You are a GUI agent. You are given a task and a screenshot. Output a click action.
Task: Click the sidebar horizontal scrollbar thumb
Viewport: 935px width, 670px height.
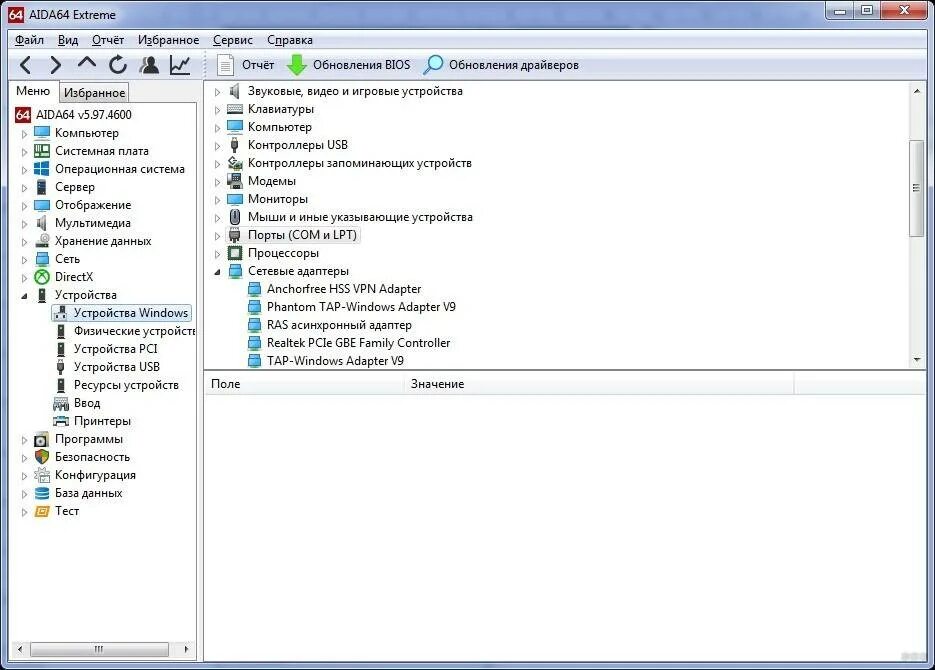(x=99, y=649)
